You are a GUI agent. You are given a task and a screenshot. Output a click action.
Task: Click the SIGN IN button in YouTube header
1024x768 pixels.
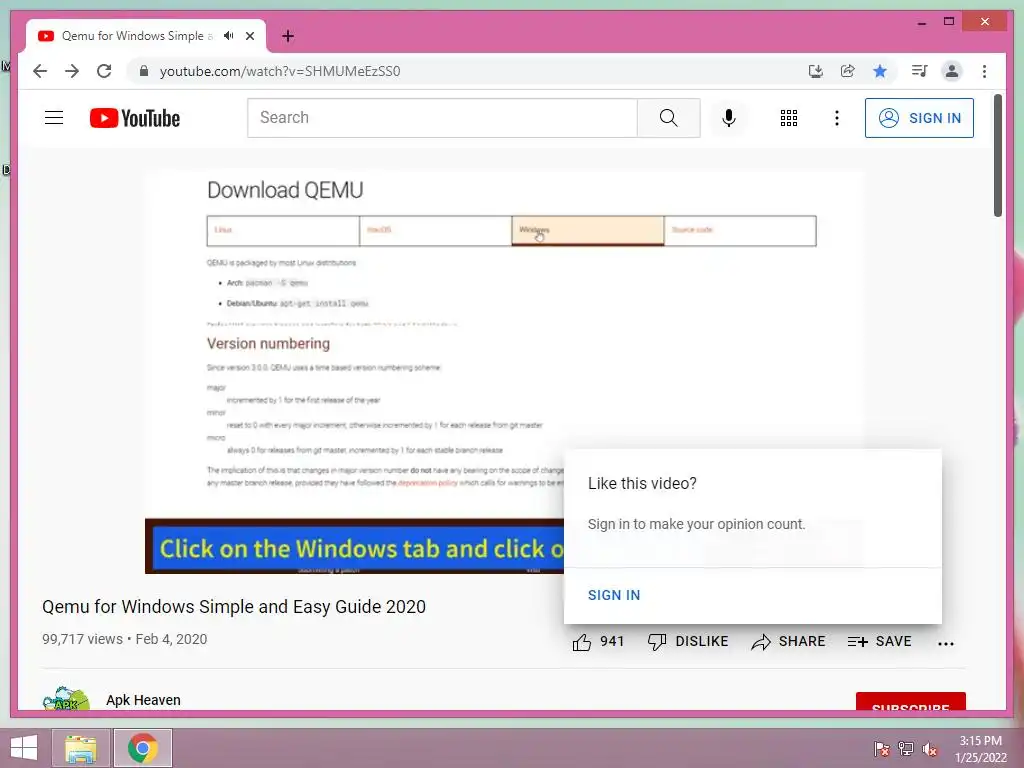(x=919, y=118)
